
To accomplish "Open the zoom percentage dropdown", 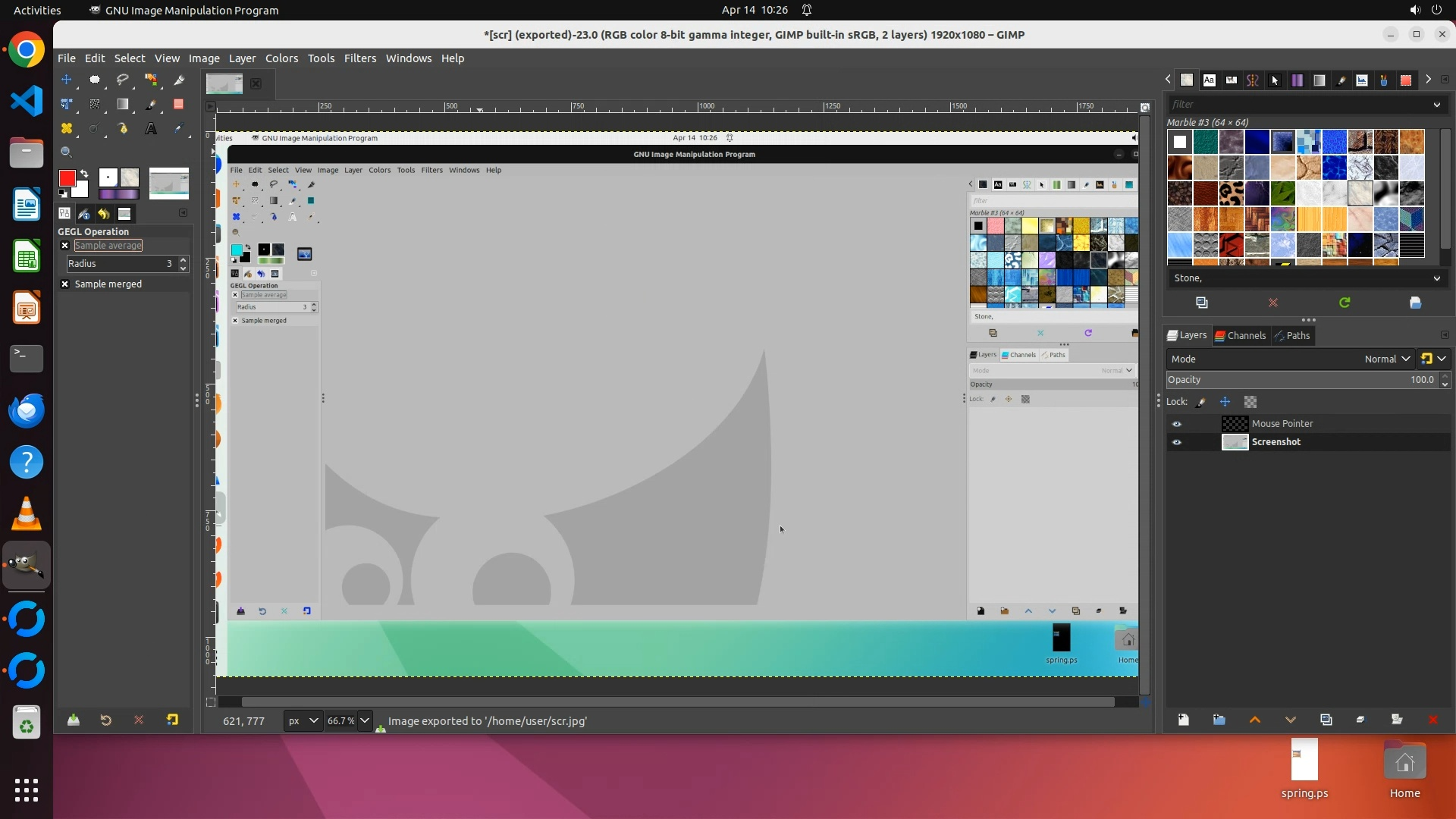I will tap(365, 721).
